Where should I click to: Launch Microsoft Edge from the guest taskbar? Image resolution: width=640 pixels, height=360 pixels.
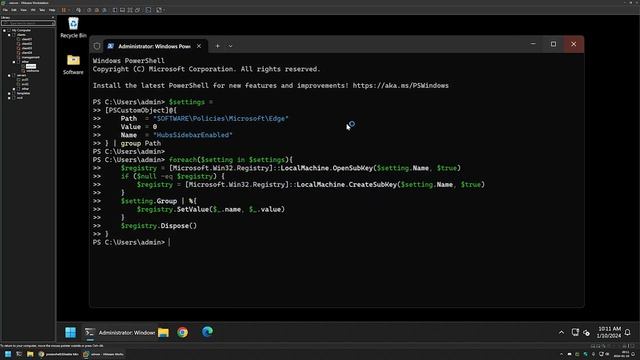point(207,332)
